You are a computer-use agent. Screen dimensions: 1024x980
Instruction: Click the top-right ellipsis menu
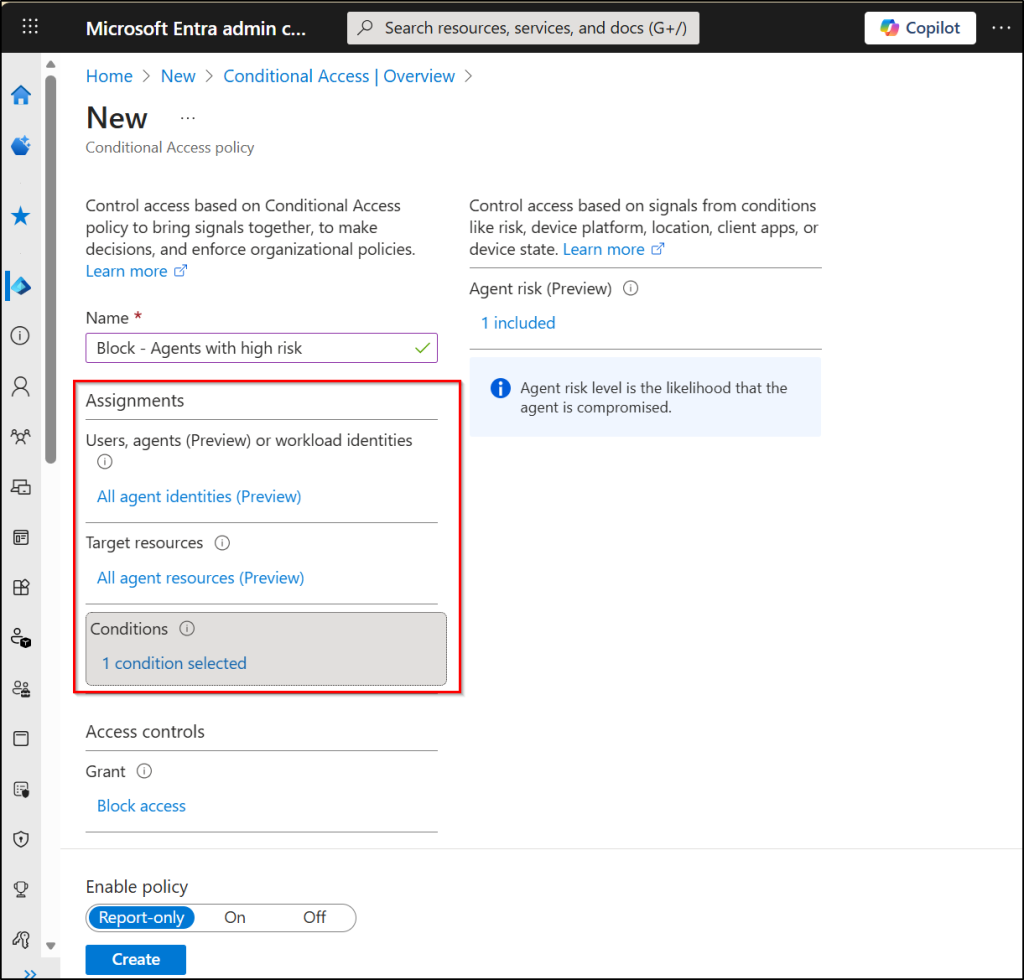[x=1001, y=27]
